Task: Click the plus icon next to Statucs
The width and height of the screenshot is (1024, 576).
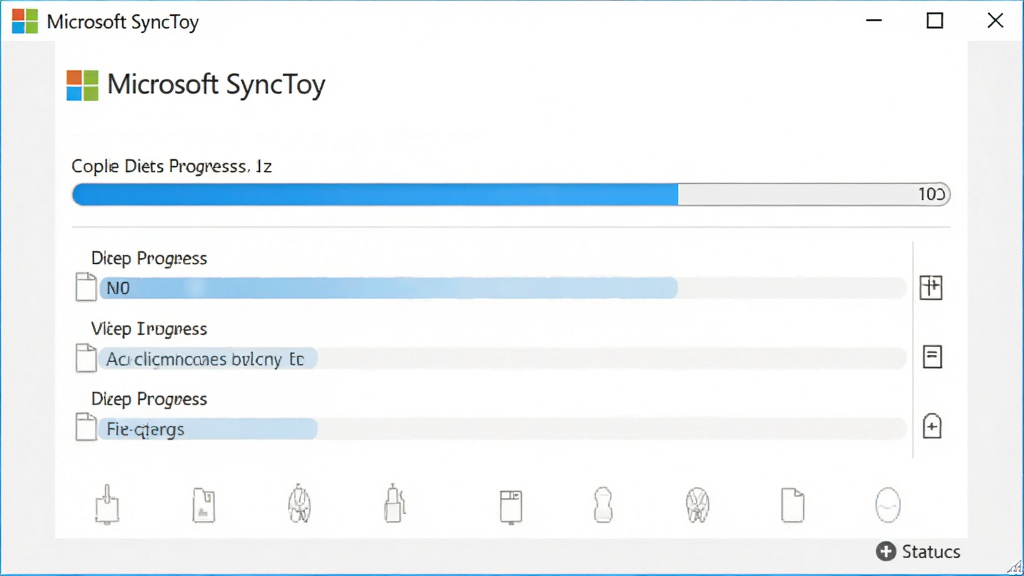Action: [886, 551]
